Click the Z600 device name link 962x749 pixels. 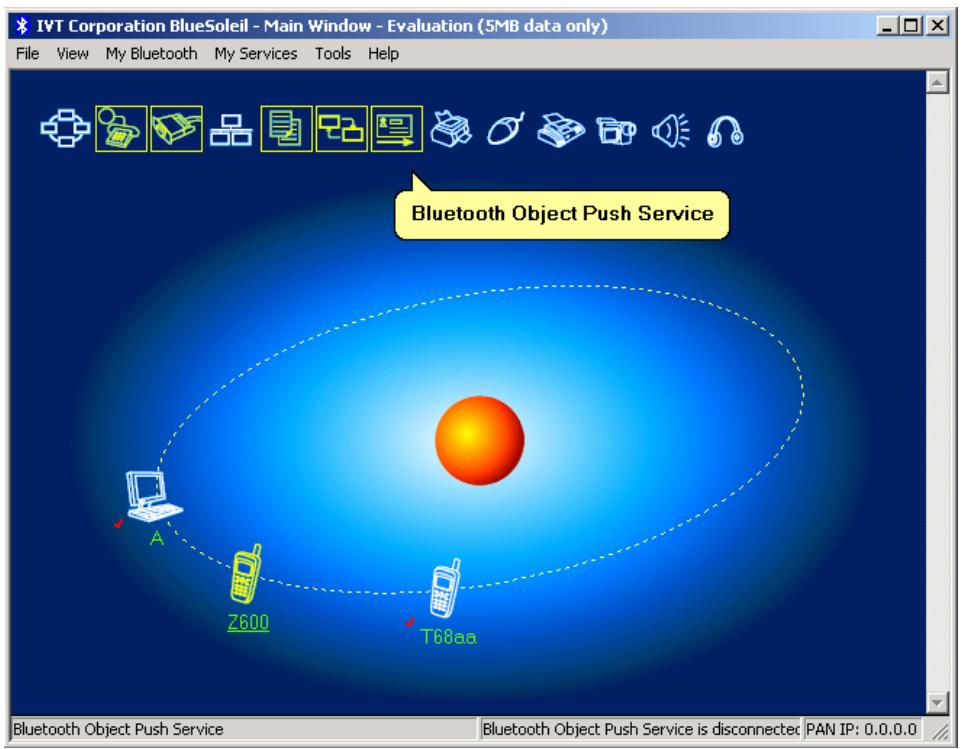coord(248,622)
